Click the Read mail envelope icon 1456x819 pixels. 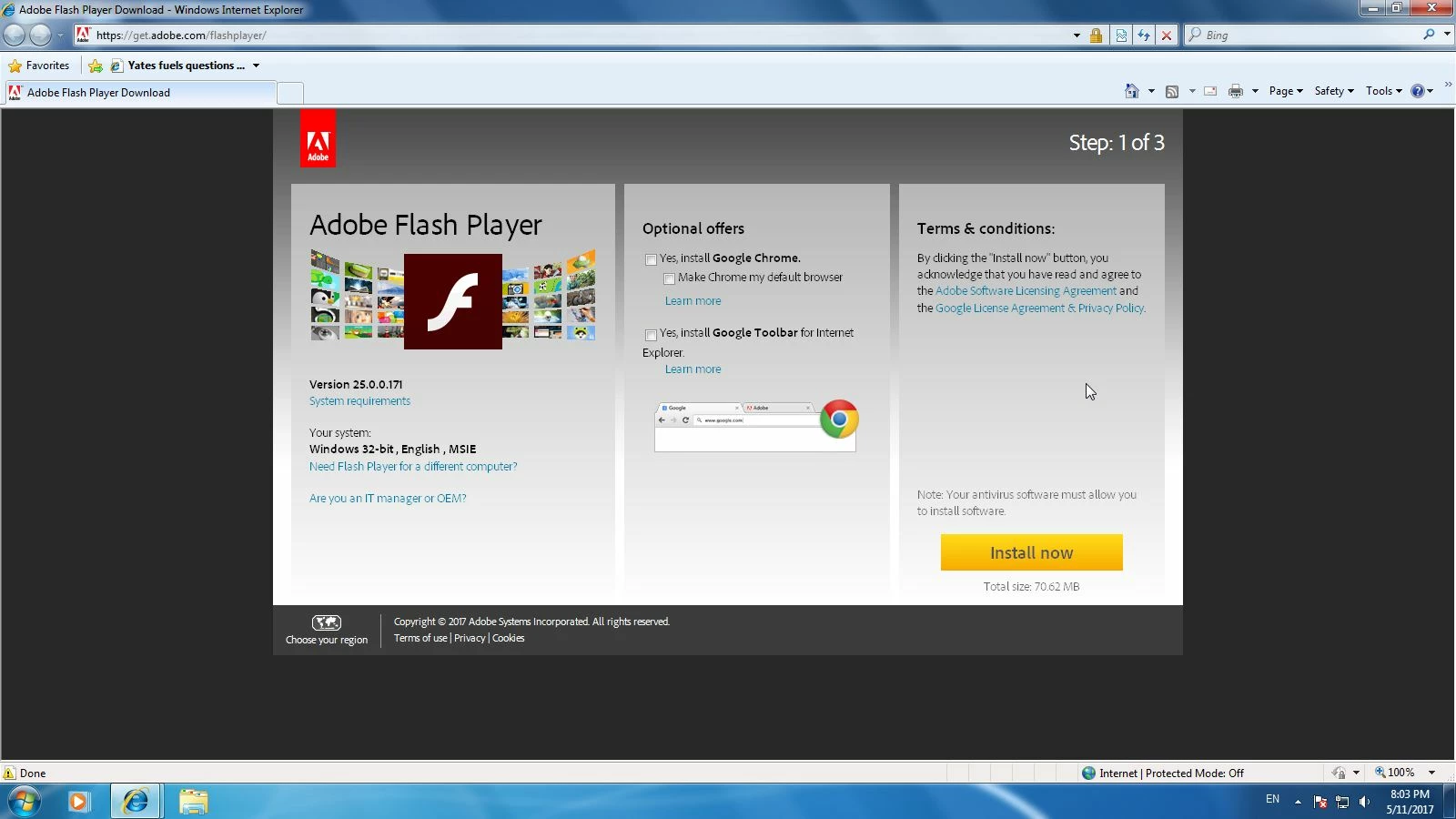tap(1210, 91)
